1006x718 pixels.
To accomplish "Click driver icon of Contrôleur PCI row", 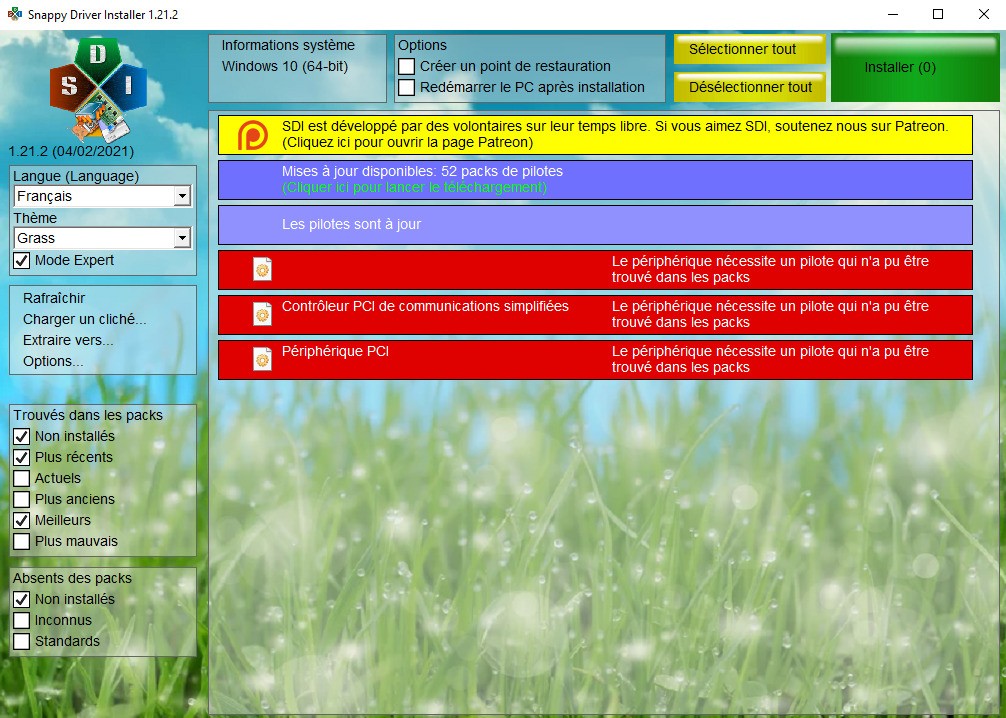I will pyautogui.click(x=262, y=314).
